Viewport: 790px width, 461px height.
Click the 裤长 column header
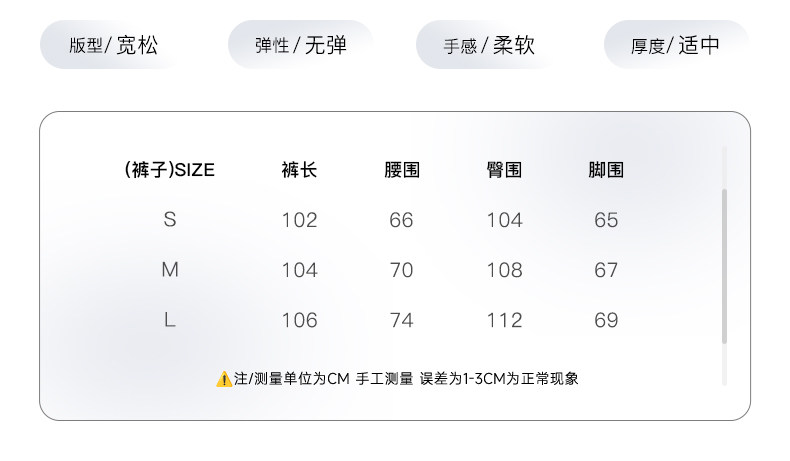coord(299,170)
